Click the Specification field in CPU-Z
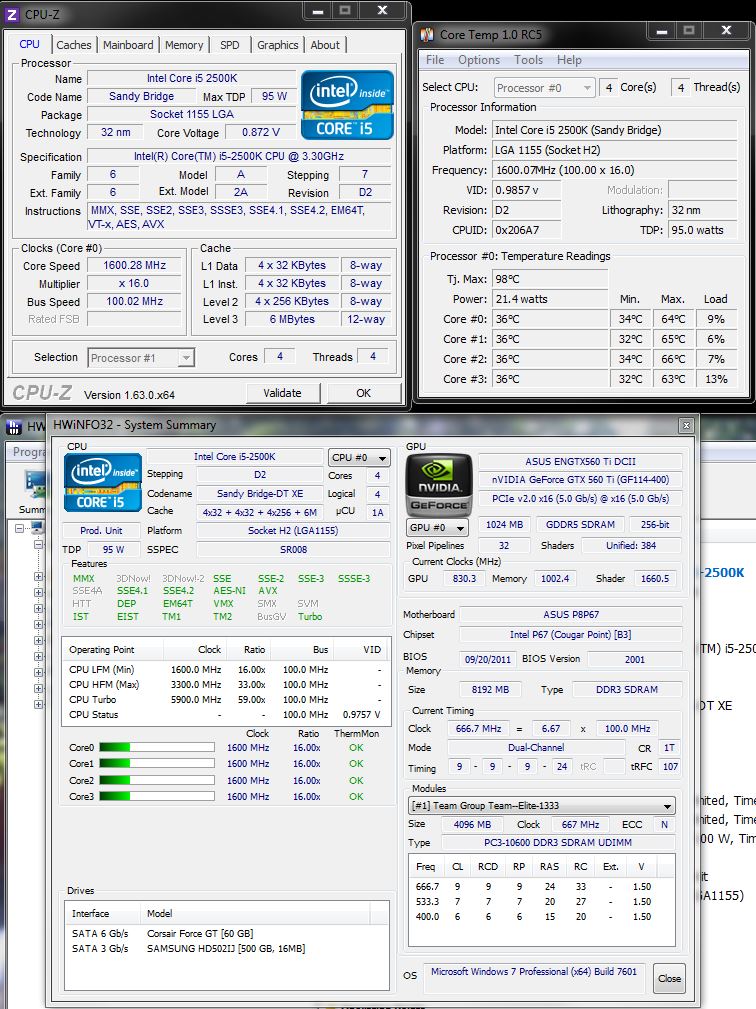 (239, 156)
